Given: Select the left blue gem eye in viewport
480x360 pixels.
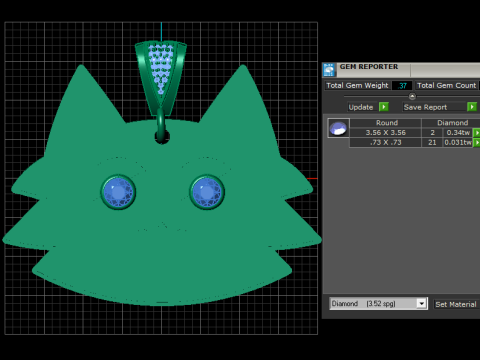Looking at the screenshot, I should (118, 192).
